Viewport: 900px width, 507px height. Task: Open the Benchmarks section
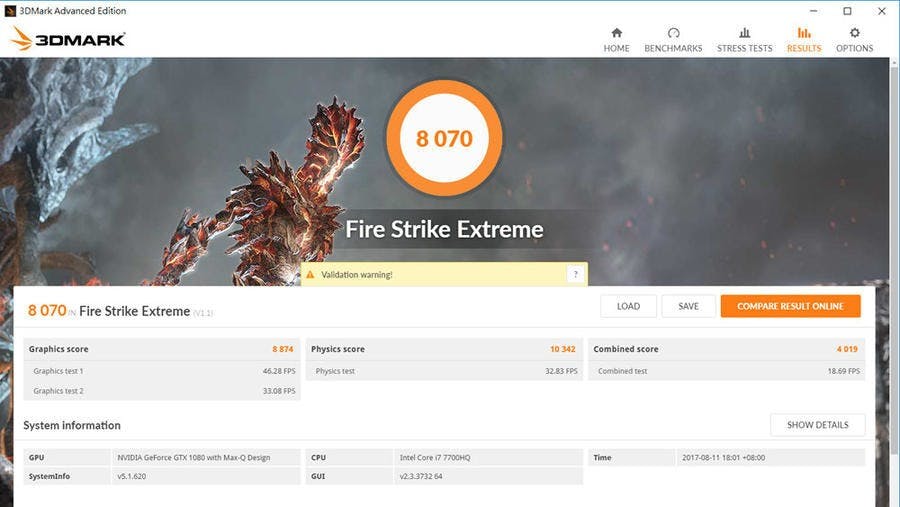pos(673,39)
